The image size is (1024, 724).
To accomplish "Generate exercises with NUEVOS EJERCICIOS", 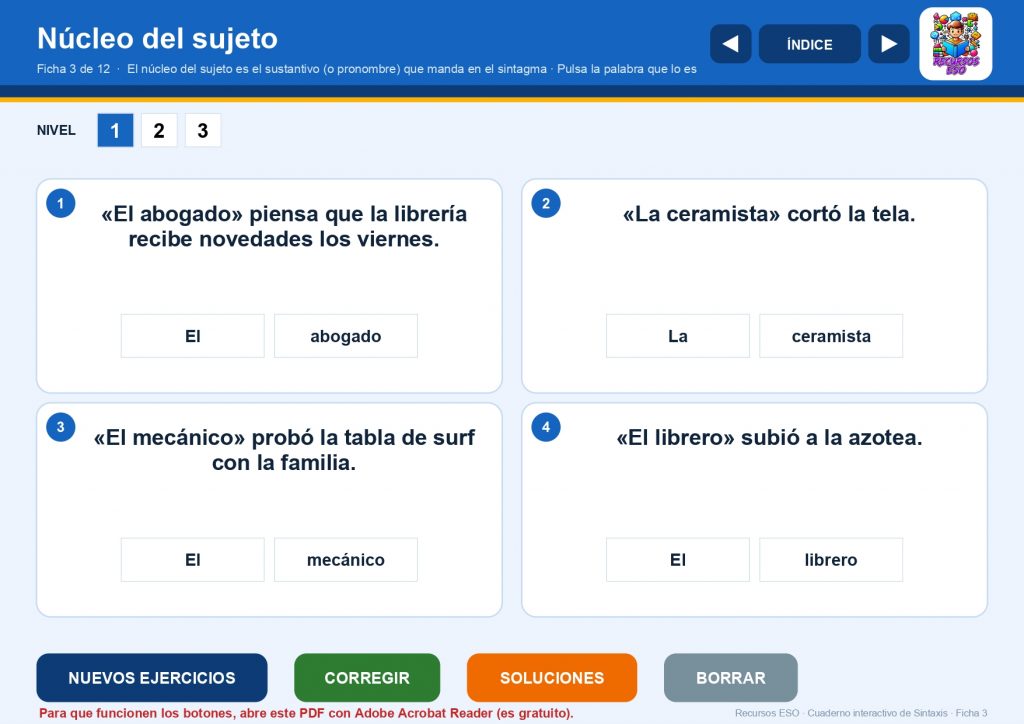I will coord(152,678).
